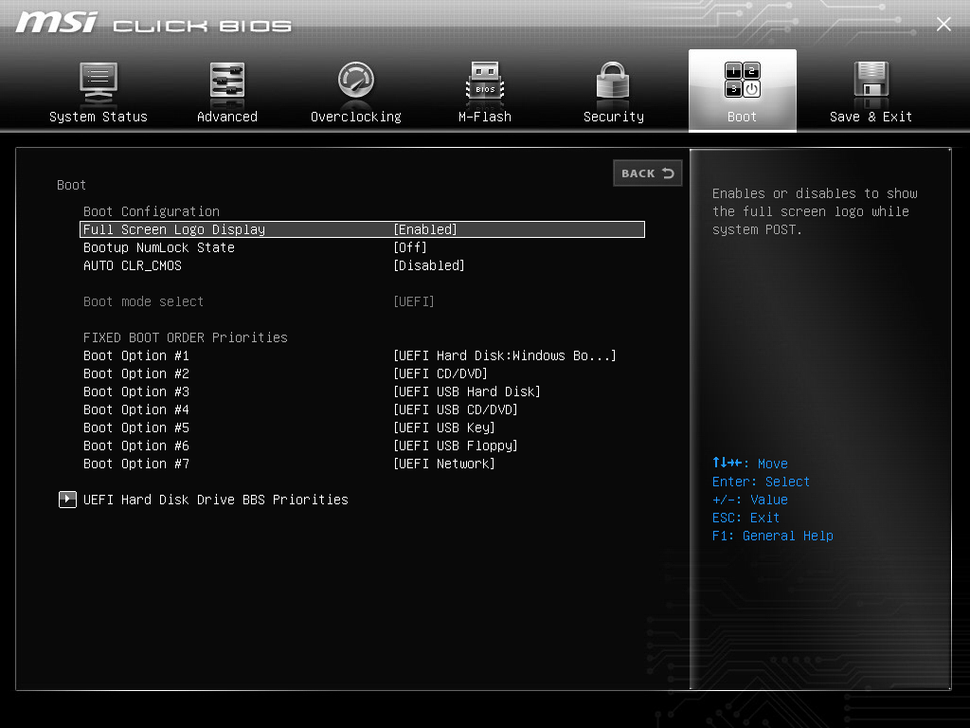Expand UEFI Hard Disk Drive BBS Priorities arrow
The image size is (970, 728).
click(67, 499)
